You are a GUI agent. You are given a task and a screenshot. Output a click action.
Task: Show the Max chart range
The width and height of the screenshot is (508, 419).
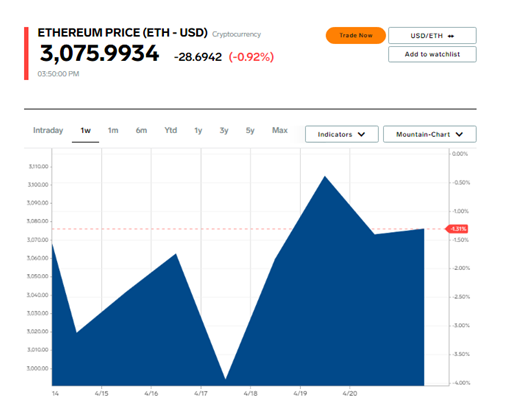(x=280, y=130)
